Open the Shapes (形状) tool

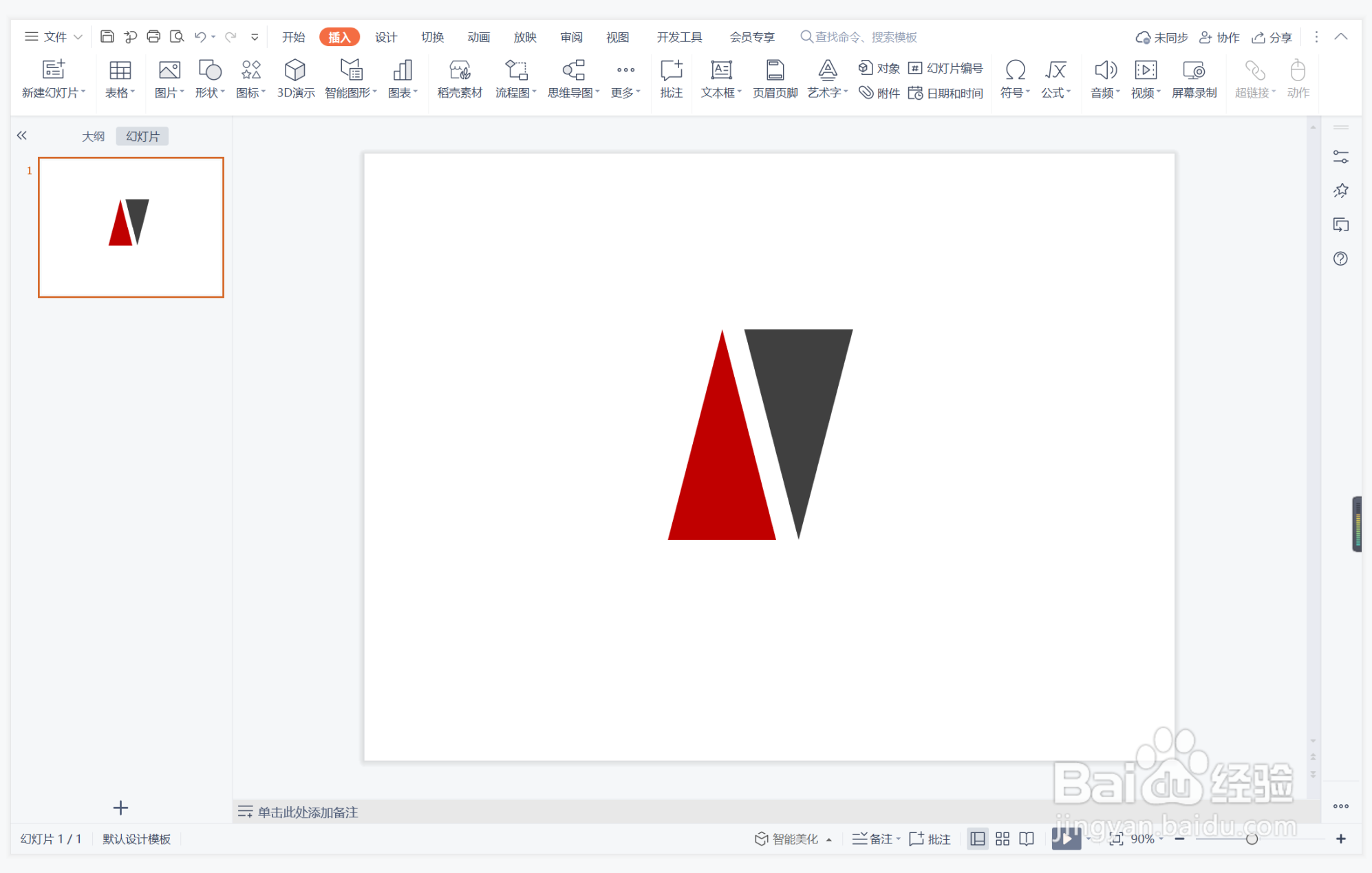tap(210, 78)
